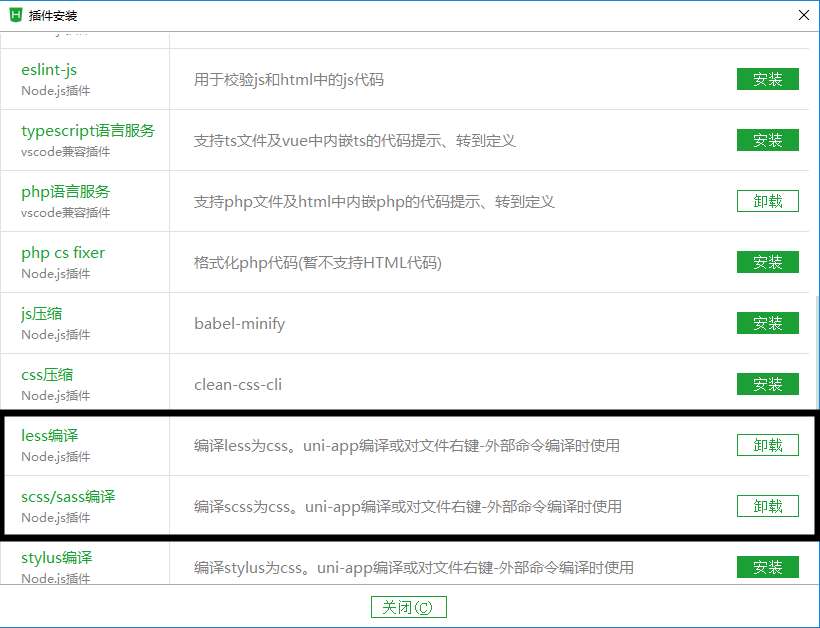Install the js压缩 plugin

pyautogui.click(x=768, y=323)
